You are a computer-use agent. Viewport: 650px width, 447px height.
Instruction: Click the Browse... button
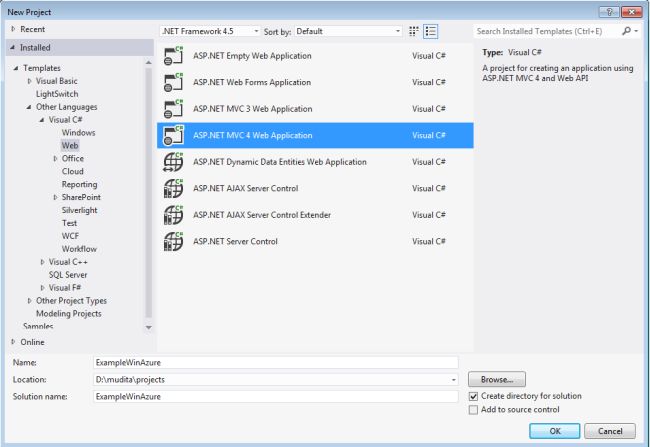(x=497, y=379)
